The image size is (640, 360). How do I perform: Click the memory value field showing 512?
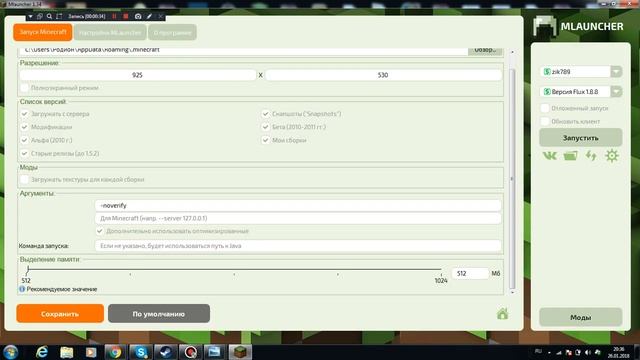pos(470,273)
